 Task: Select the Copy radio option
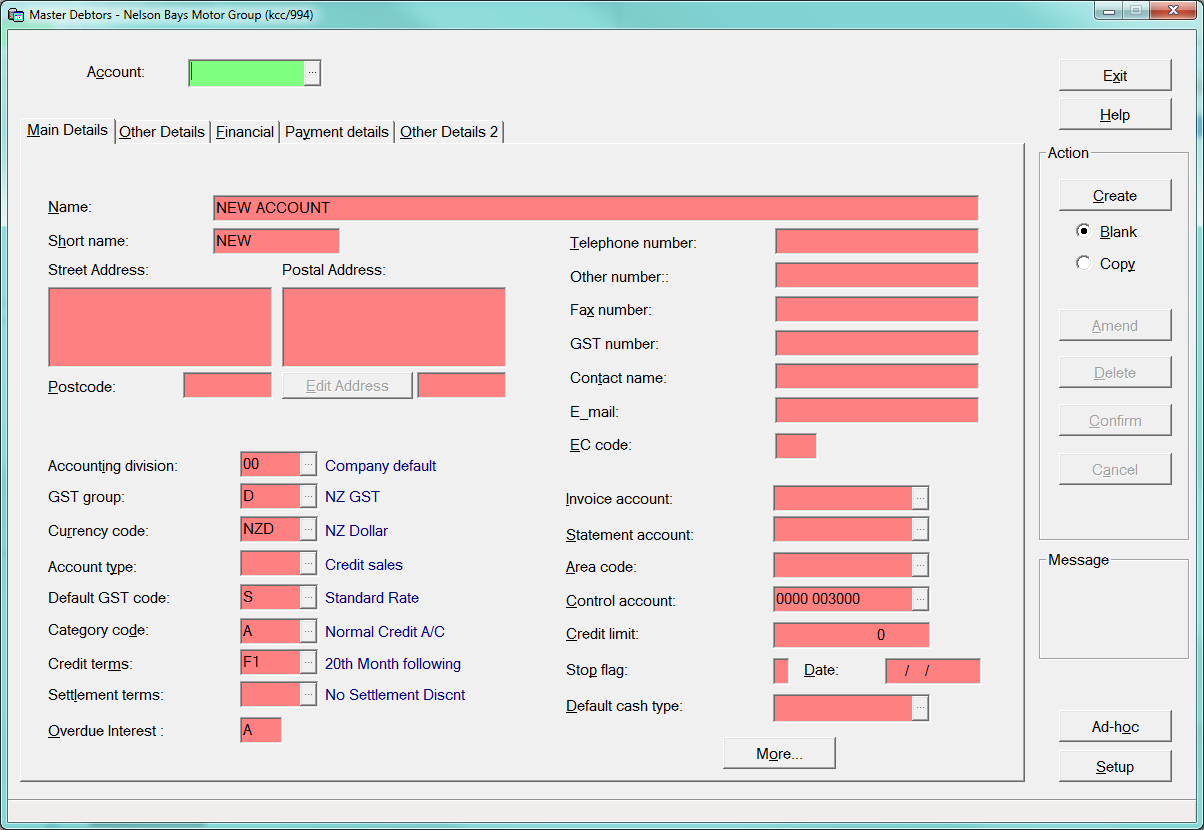(x=1083, y=263)
